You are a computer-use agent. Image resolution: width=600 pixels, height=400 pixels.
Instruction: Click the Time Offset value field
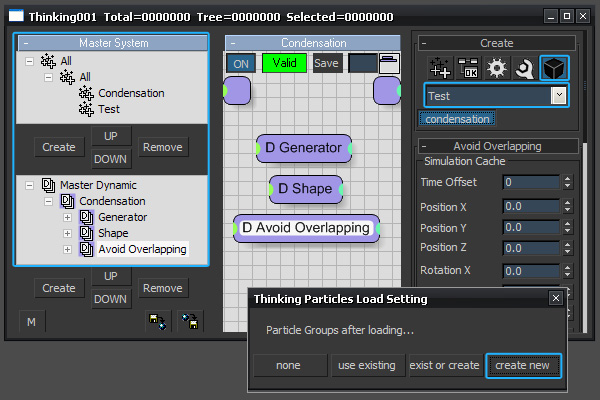point(531,182)
